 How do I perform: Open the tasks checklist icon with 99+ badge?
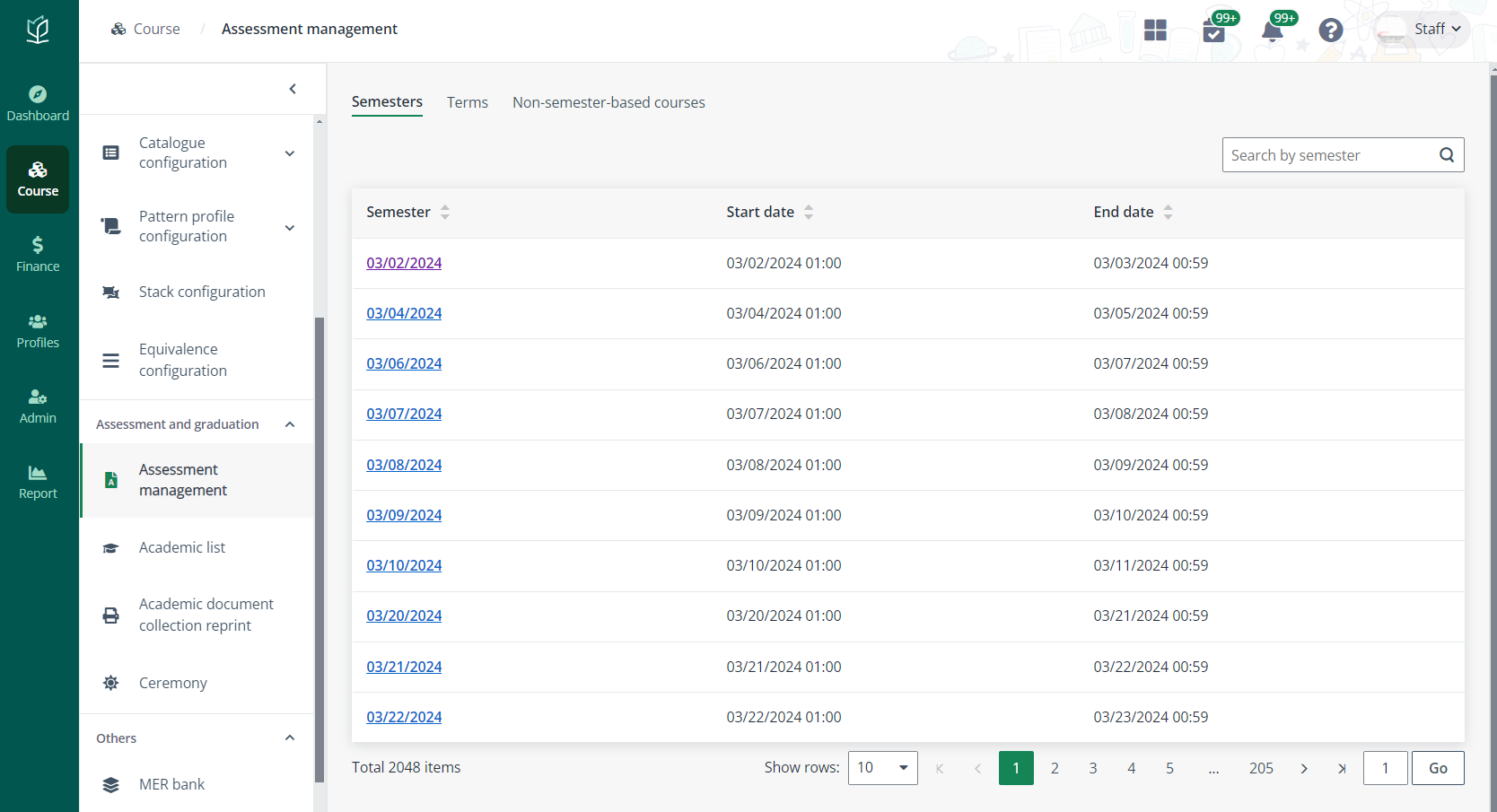pyautogui.click(x=1214, y=31)
